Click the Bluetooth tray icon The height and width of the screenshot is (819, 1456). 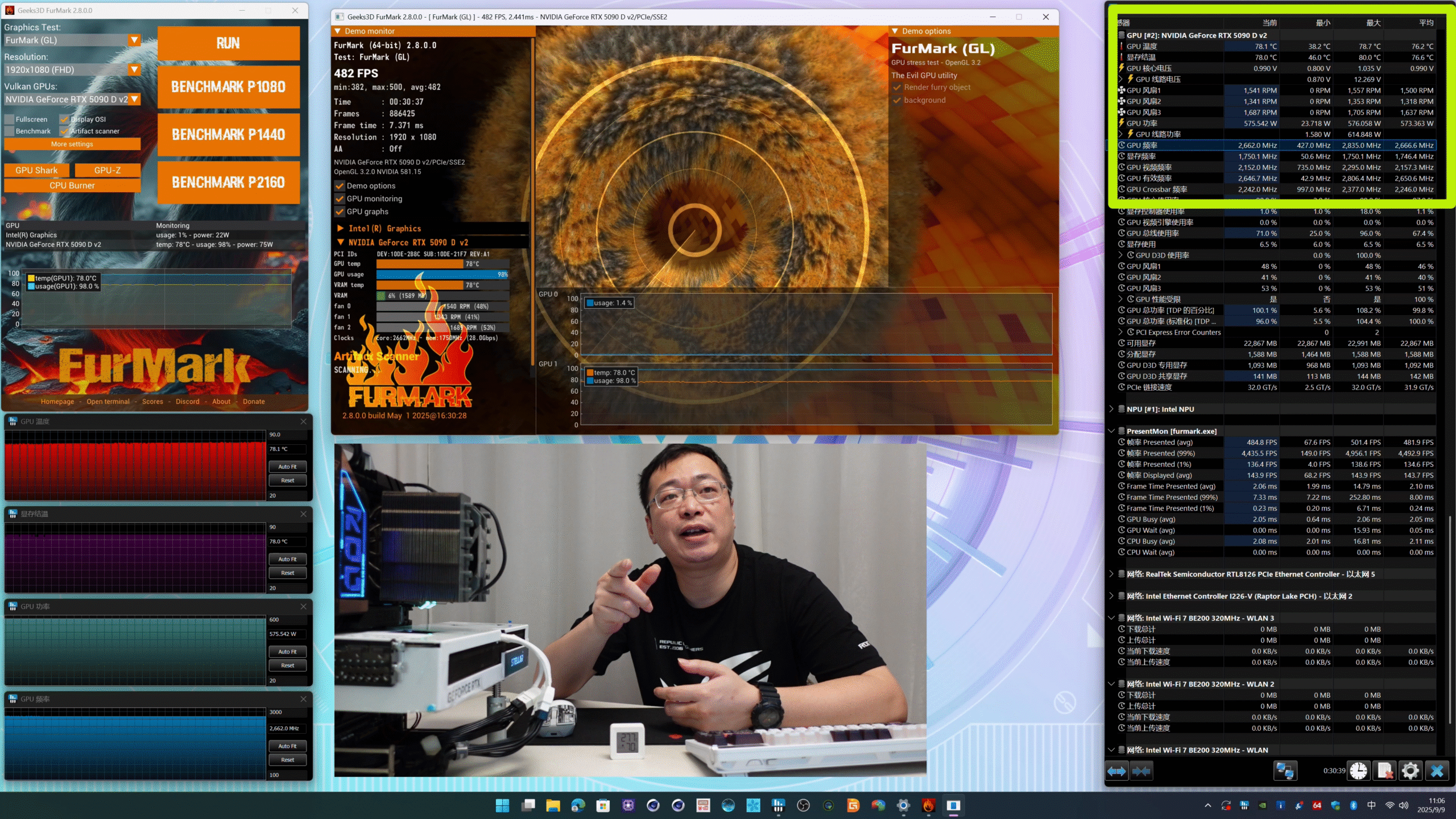(x=1354, y=805)
